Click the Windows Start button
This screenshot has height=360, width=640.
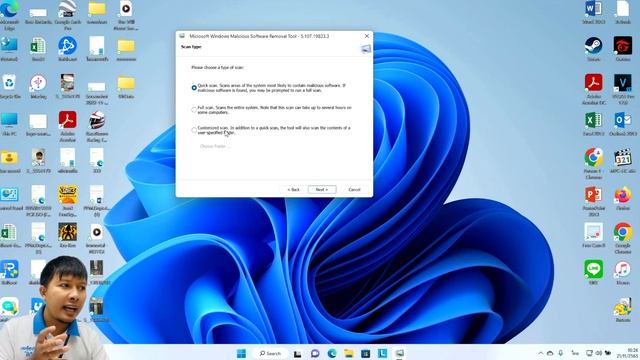[x=241, y=353]
